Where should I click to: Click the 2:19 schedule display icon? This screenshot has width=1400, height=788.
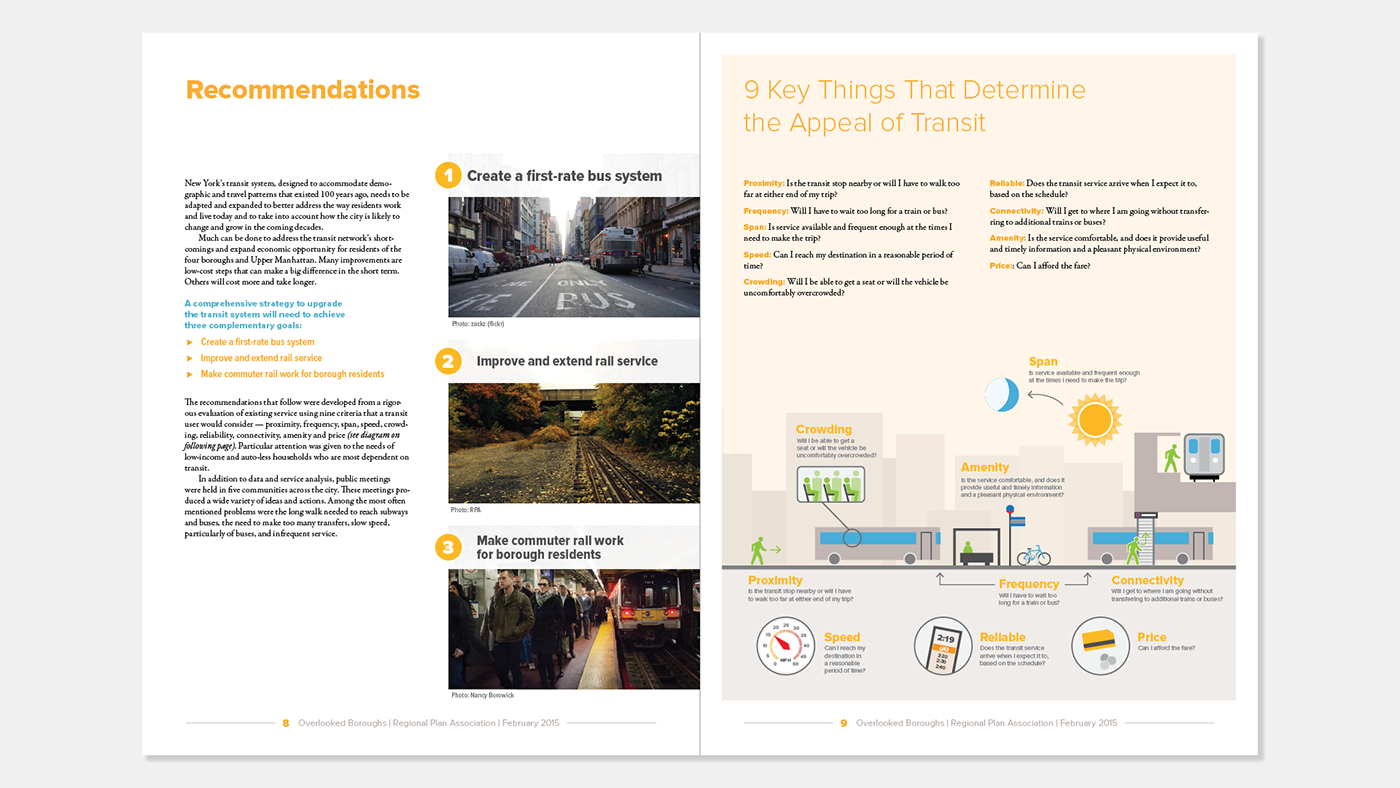pos(943,646)
